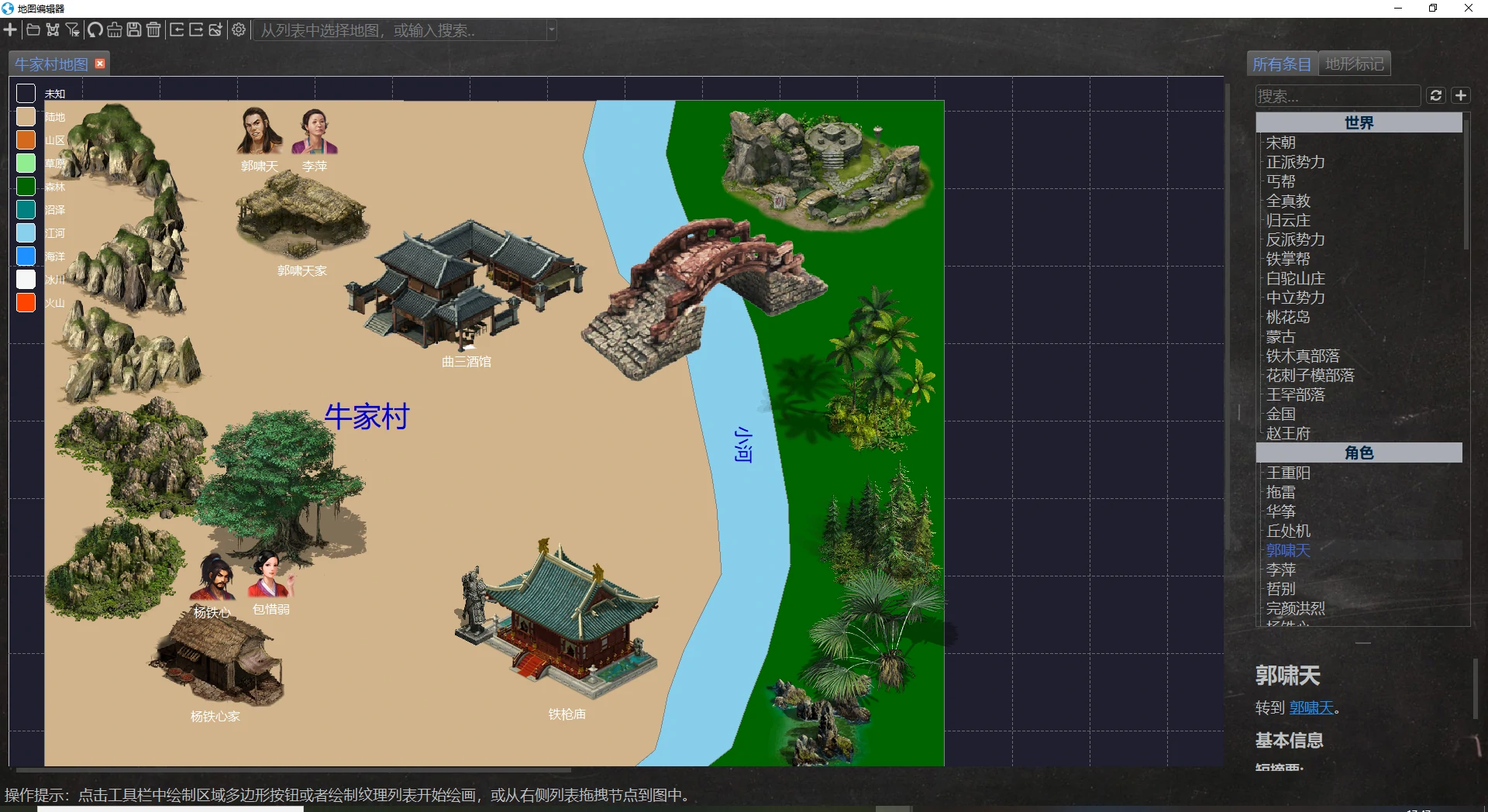Select 王重阳 in the character list

[1289, 473]
